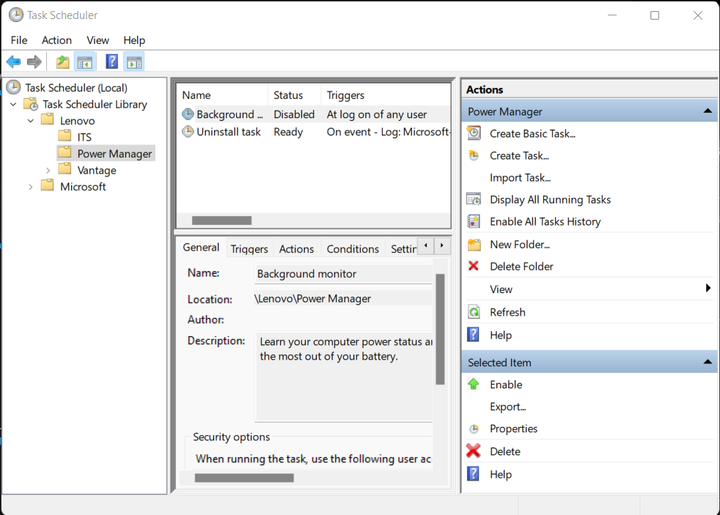The image size is (720, 515).
Task: Open the Help menu in menu bar
Action: click(x=134, y=40)
